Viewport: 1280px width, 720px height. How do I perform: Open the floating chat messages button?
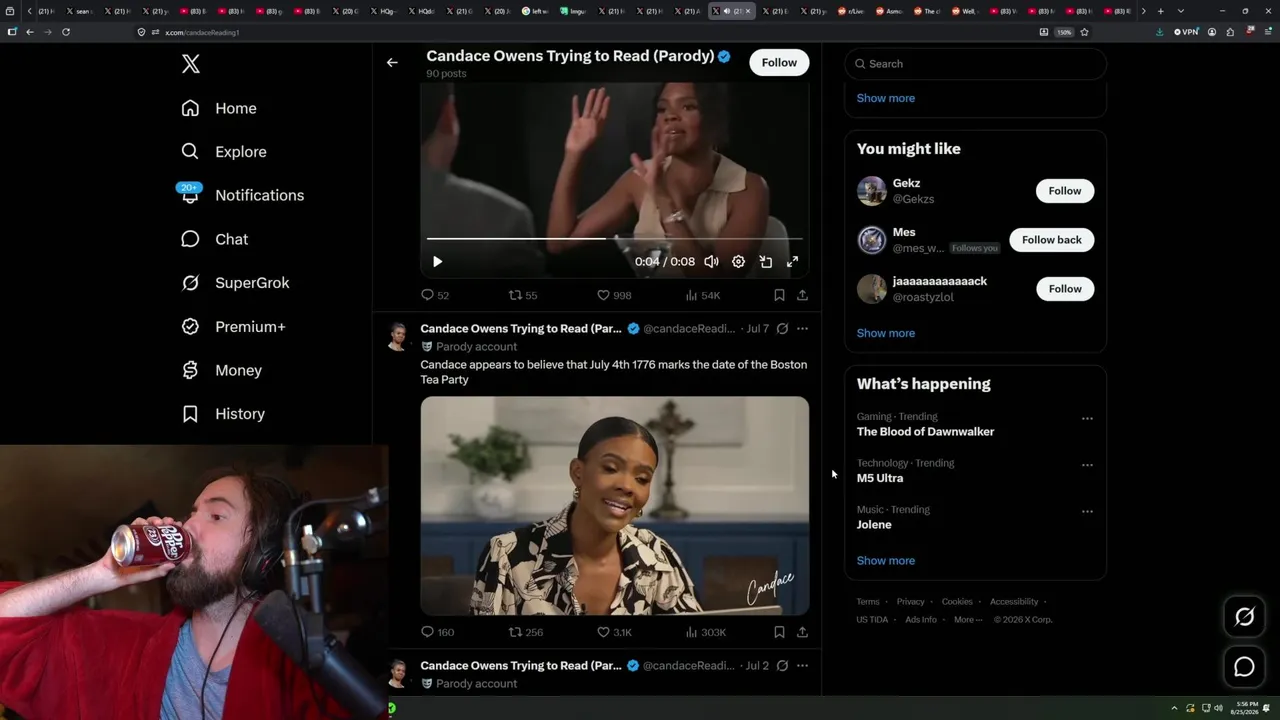tap(1244, 667)
